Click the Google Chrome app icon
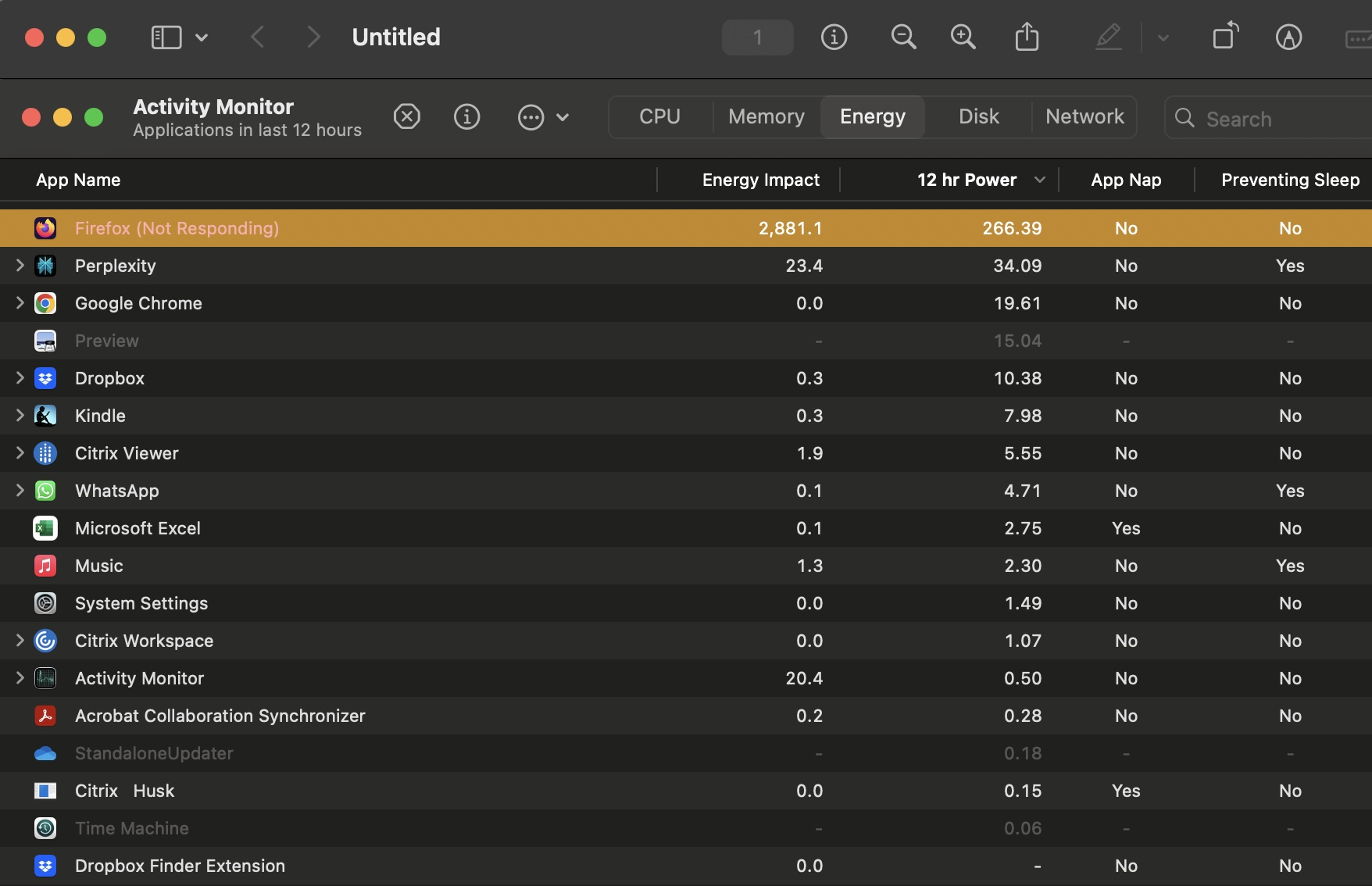Image resolution: width=1372 pixels, height=886 pixels. click(x=45, y=303)
